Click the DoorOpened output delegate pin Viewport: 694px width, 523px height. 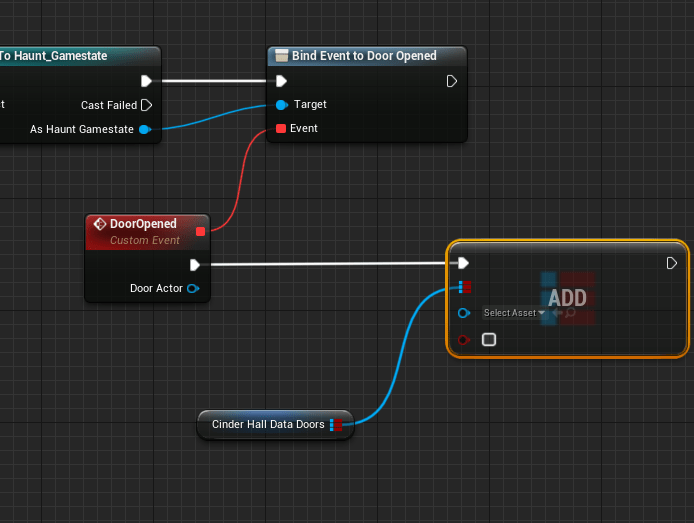(x=200, y=232)
